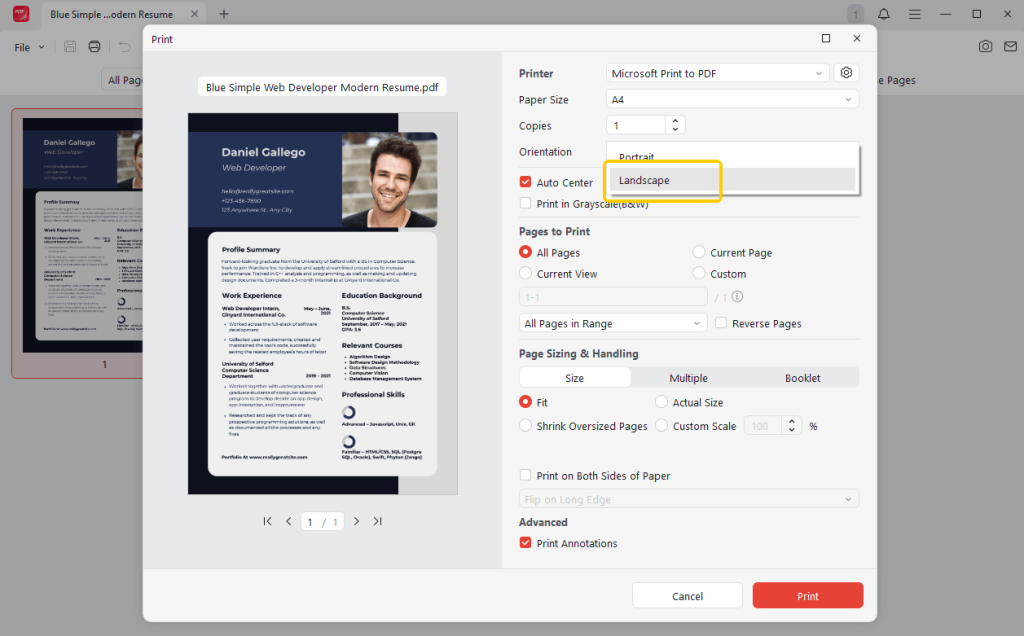The image size is (1024, 636).
Task: Click the screenshot camera icon
Action: coord(986,47)
